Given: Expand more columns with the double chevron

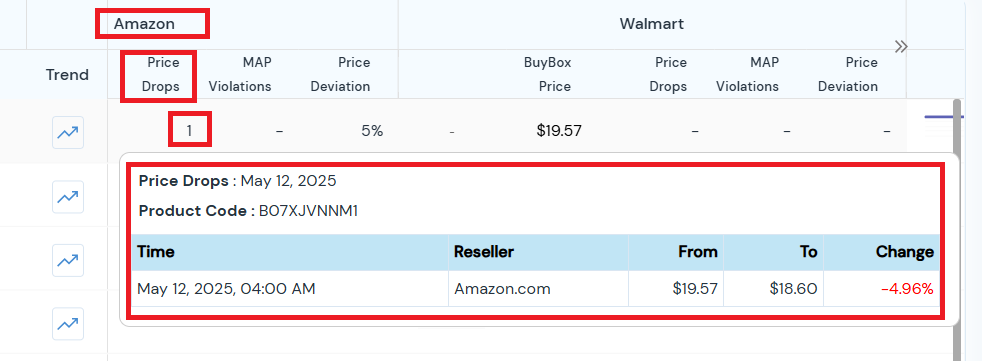Looking at the screenshot, I should (x=901, y=46).
